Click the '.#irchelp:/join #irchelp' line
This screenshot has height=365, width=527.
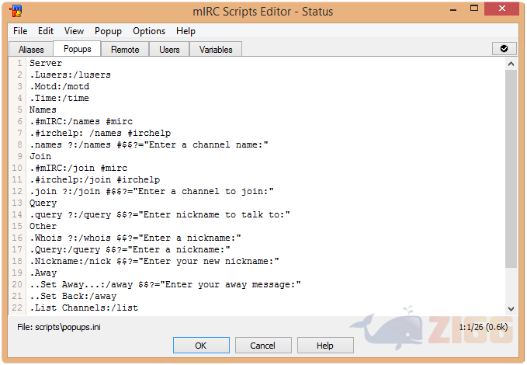point(95,180)
